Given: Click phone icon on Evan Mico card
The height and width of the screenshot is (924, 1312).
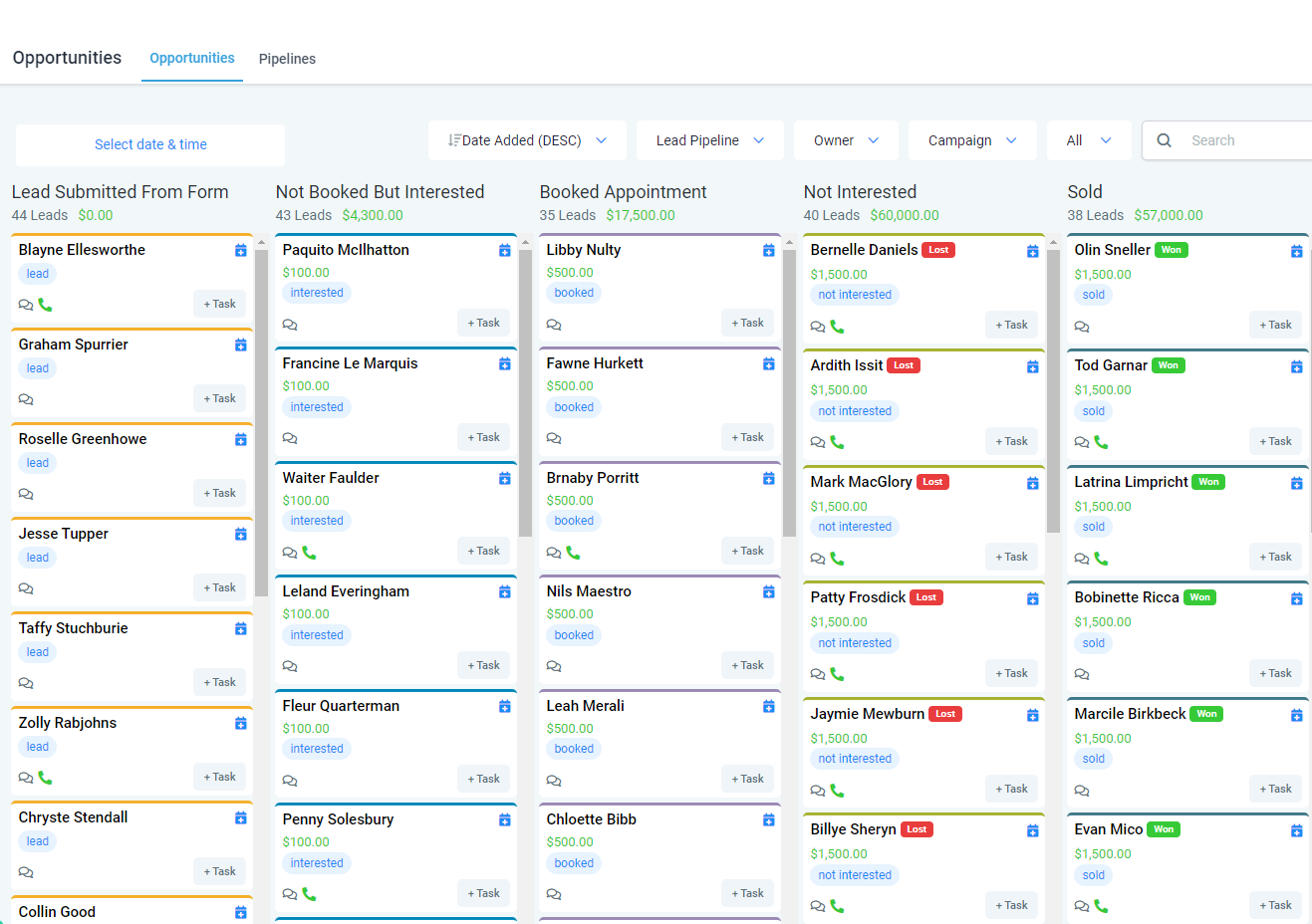Looking at the screenshot, I should pos(1101,906).
